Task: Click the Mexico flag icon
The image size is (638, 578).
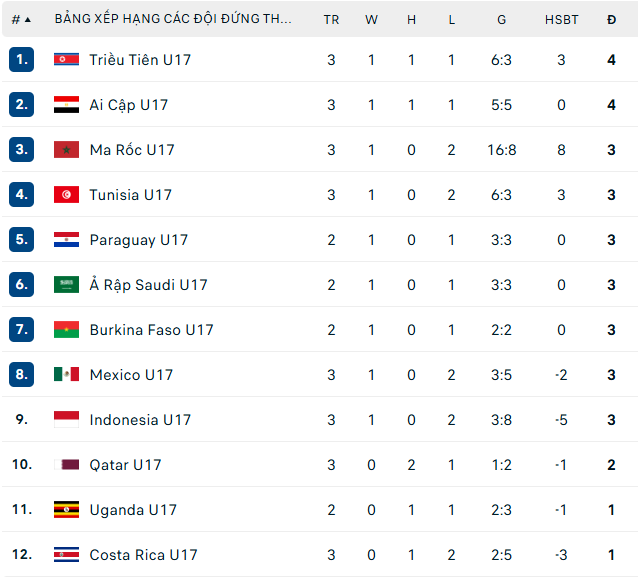Action: (66, 375)
